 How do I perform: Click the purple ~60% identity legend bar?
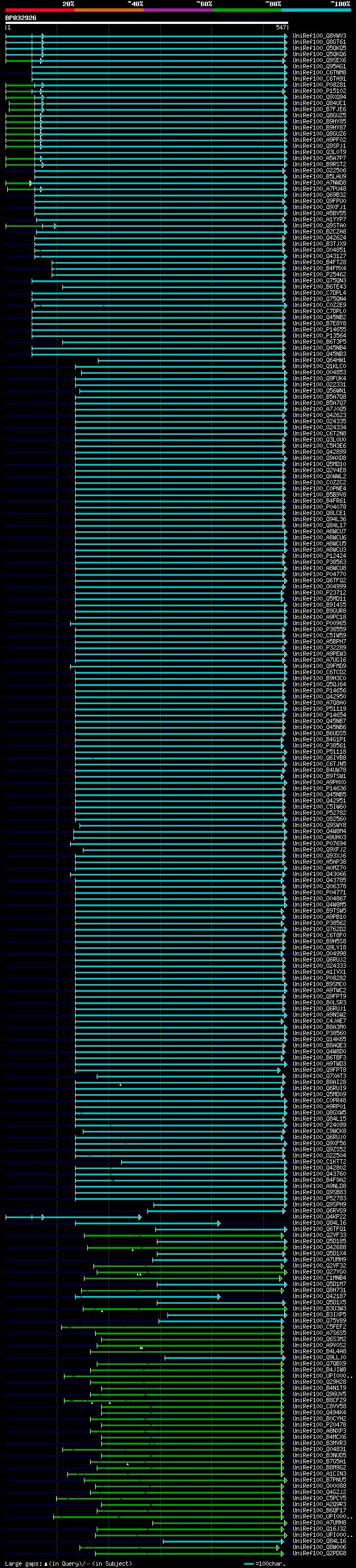pos(177,10)
